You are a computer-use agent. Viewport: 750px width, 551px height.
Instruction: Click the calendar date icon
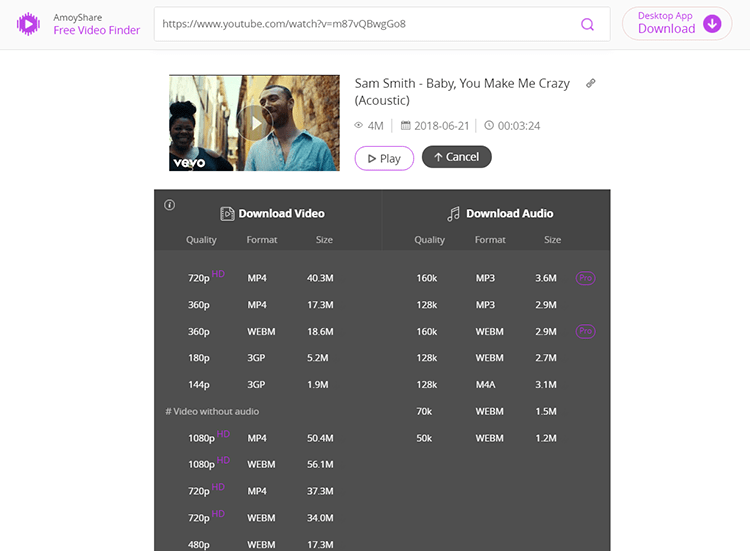pos(406,125)
